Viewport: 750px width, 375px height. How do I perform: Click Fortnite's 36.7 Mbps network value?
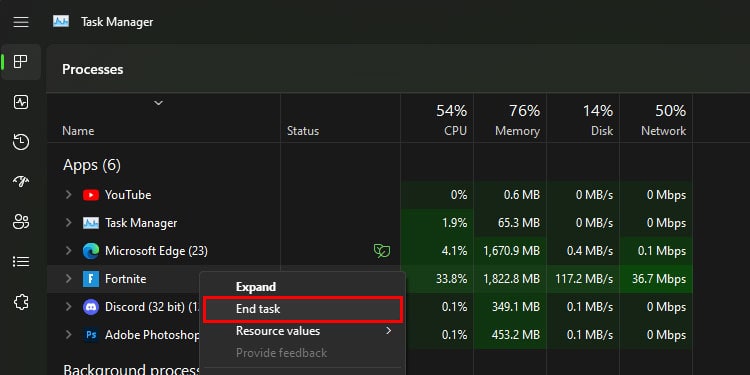tap(659, 279)
